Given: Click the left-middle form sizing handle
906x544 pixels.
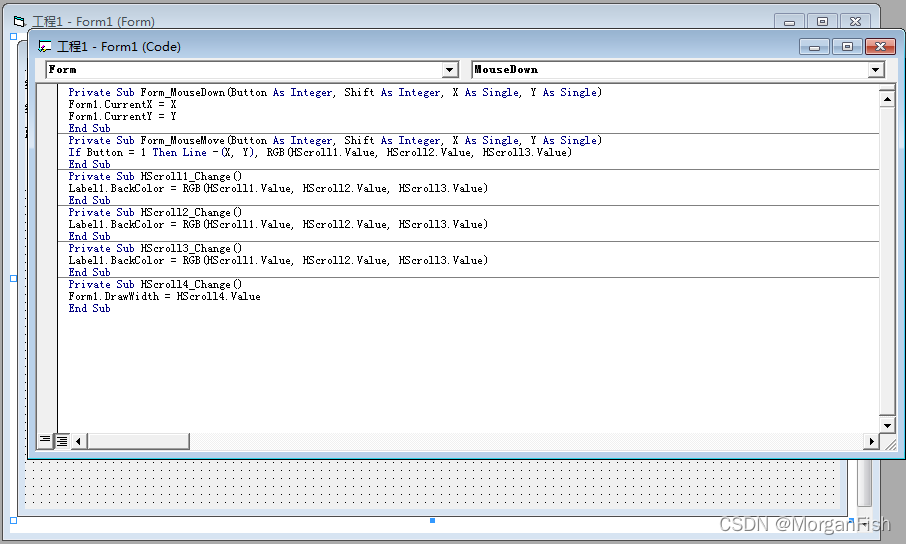Looking at the screenshot, I should [x=13, y=279].
